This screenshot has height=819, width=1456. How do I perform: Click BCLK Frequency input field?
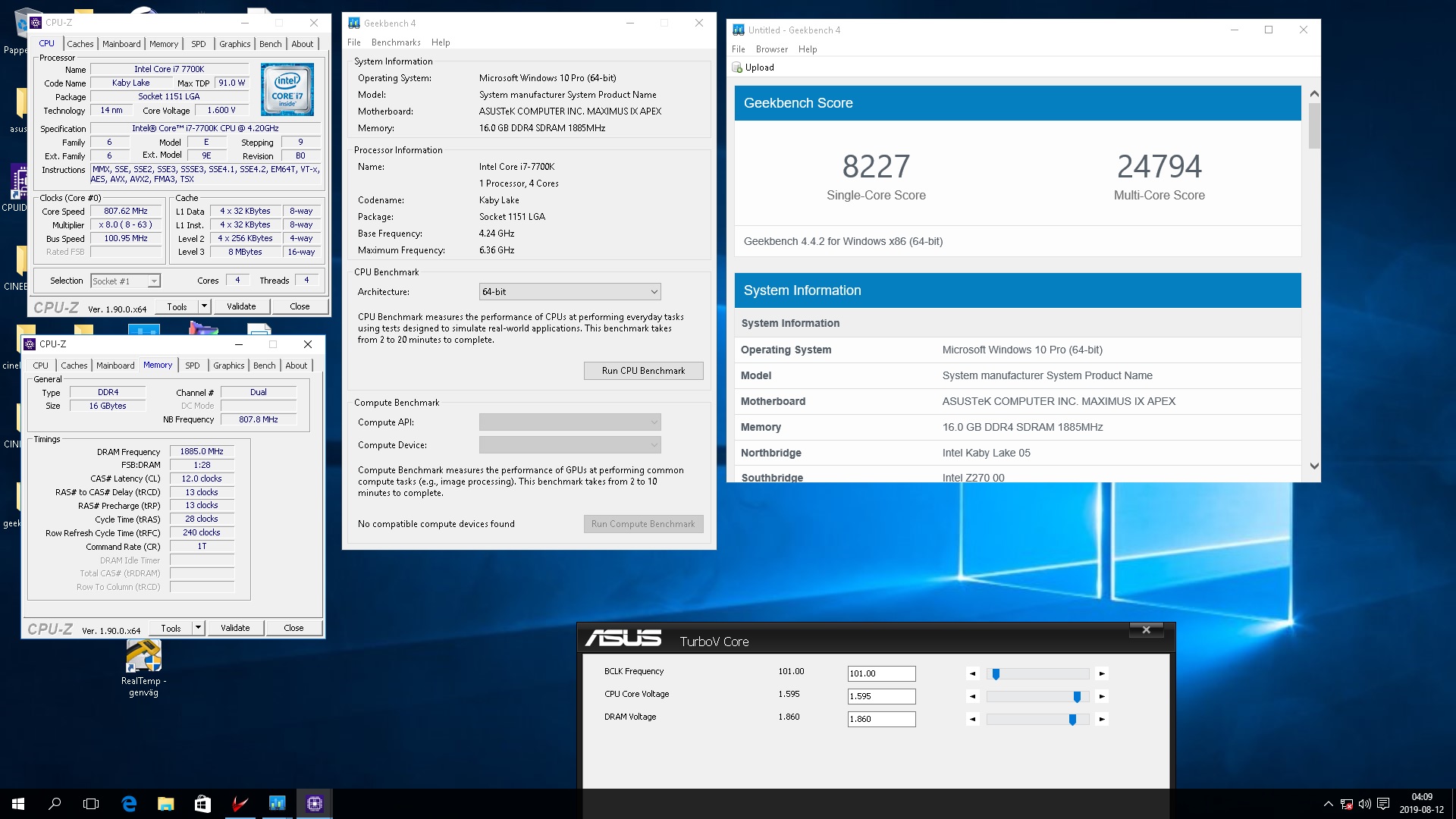[881, 673]
